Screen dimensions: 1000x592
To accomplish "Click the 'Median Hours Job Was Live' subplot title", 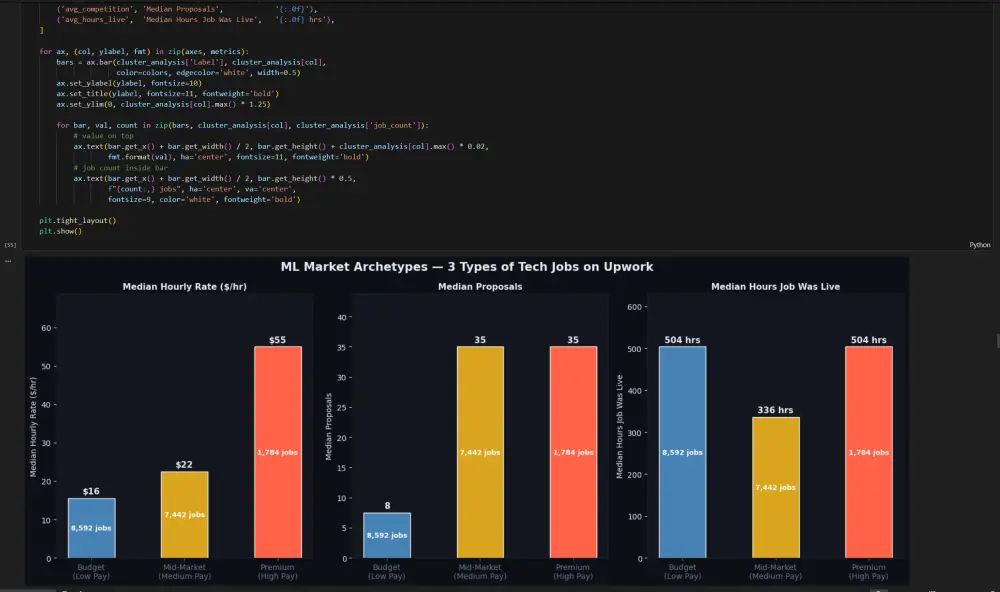I will pos(775,287).
